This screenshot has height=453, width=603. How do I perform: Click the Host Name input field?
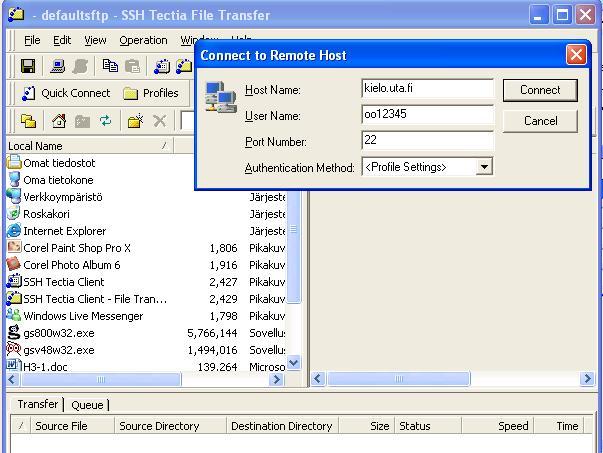click(427, 88)
